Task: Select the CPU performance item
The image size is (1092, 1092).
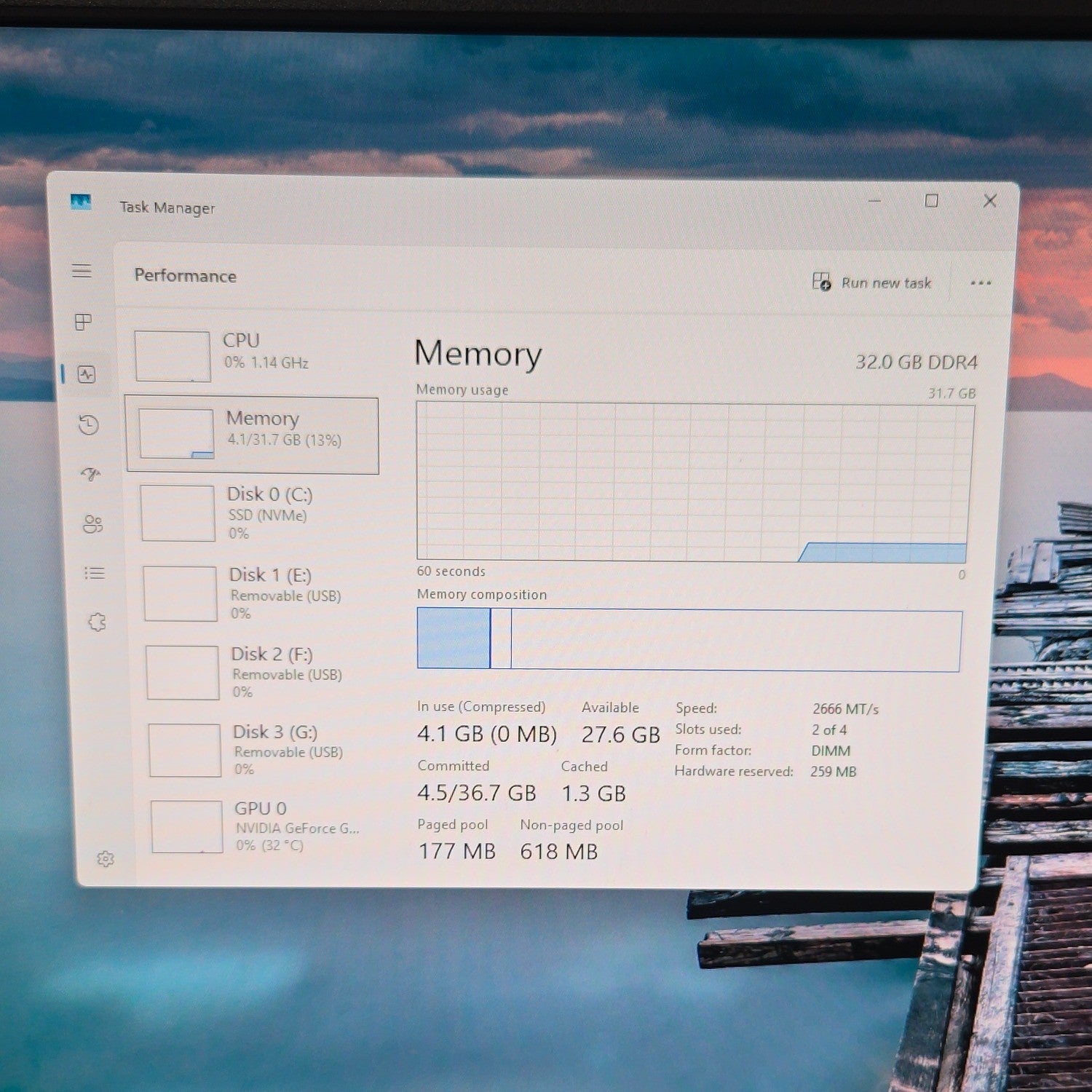Action: (253, 355)
